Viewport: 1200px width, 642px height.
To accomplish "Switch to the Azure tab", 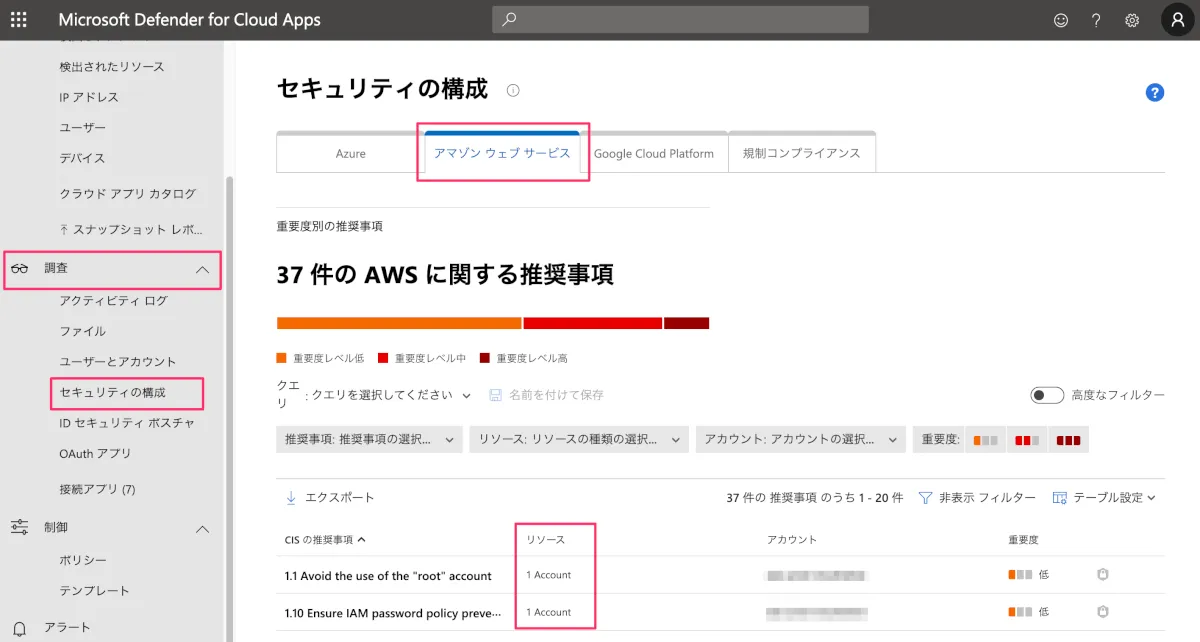I will click(350, 153).
